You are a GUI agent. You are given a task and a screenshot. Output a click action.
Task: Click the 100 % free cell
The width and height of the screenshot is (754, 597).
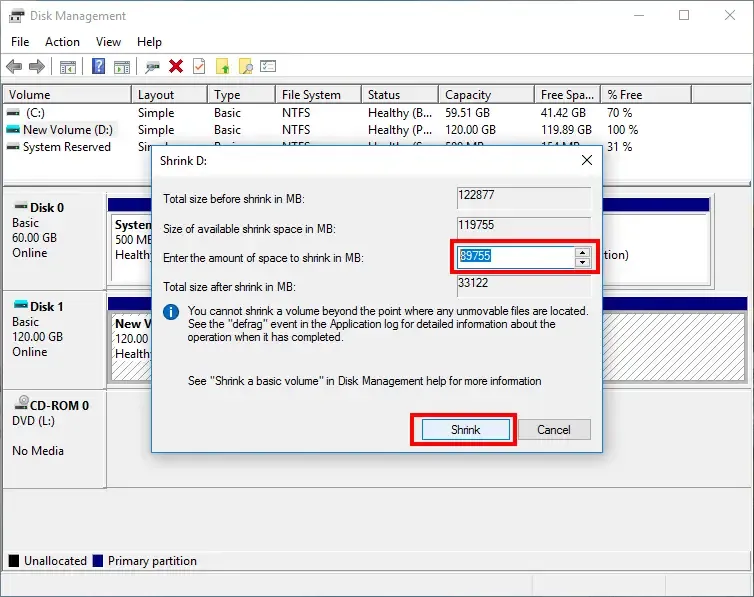(622, 130)
